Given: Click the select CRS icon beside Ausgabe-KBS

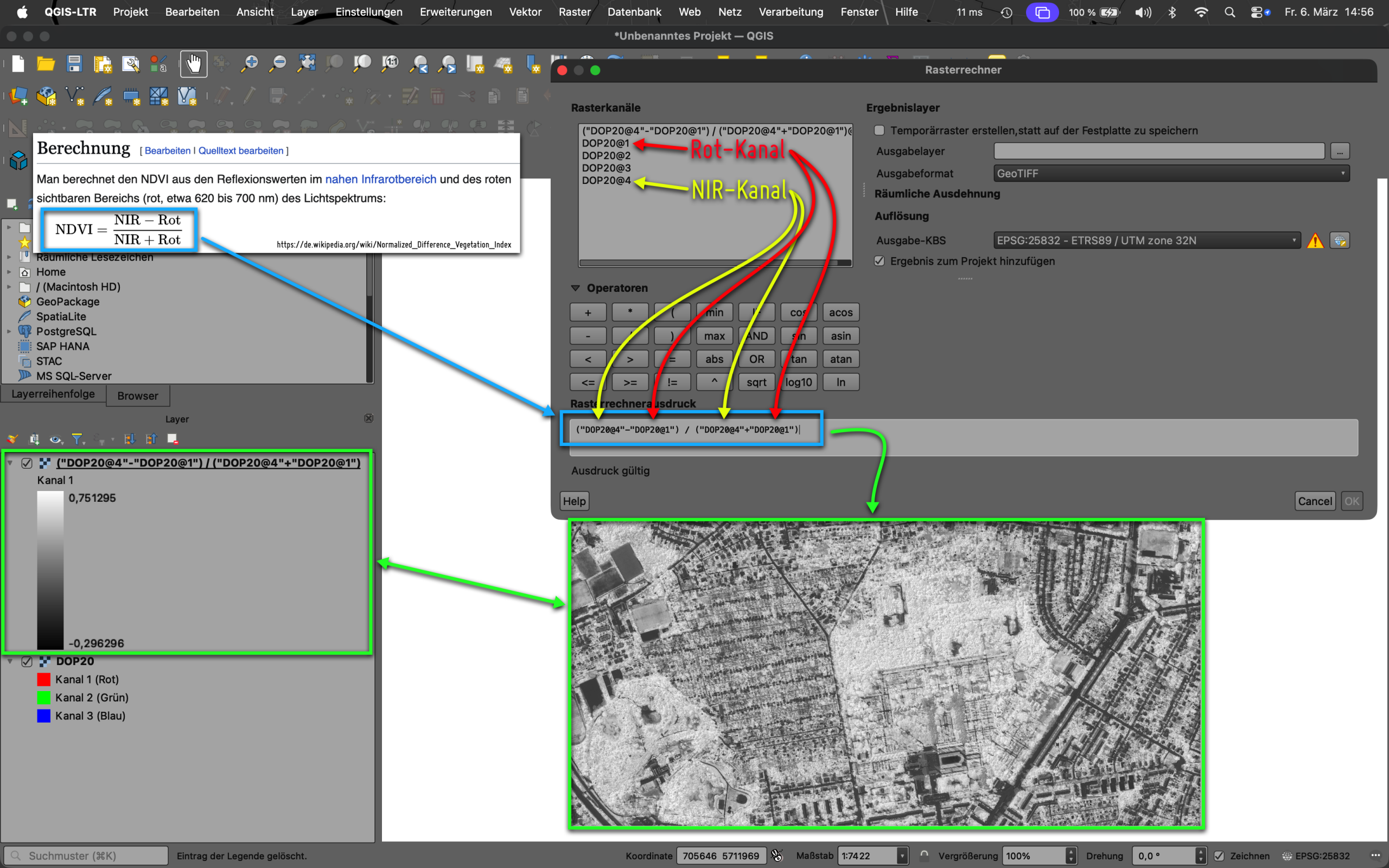Looking at the screenshot, I should pos(1340,240).
